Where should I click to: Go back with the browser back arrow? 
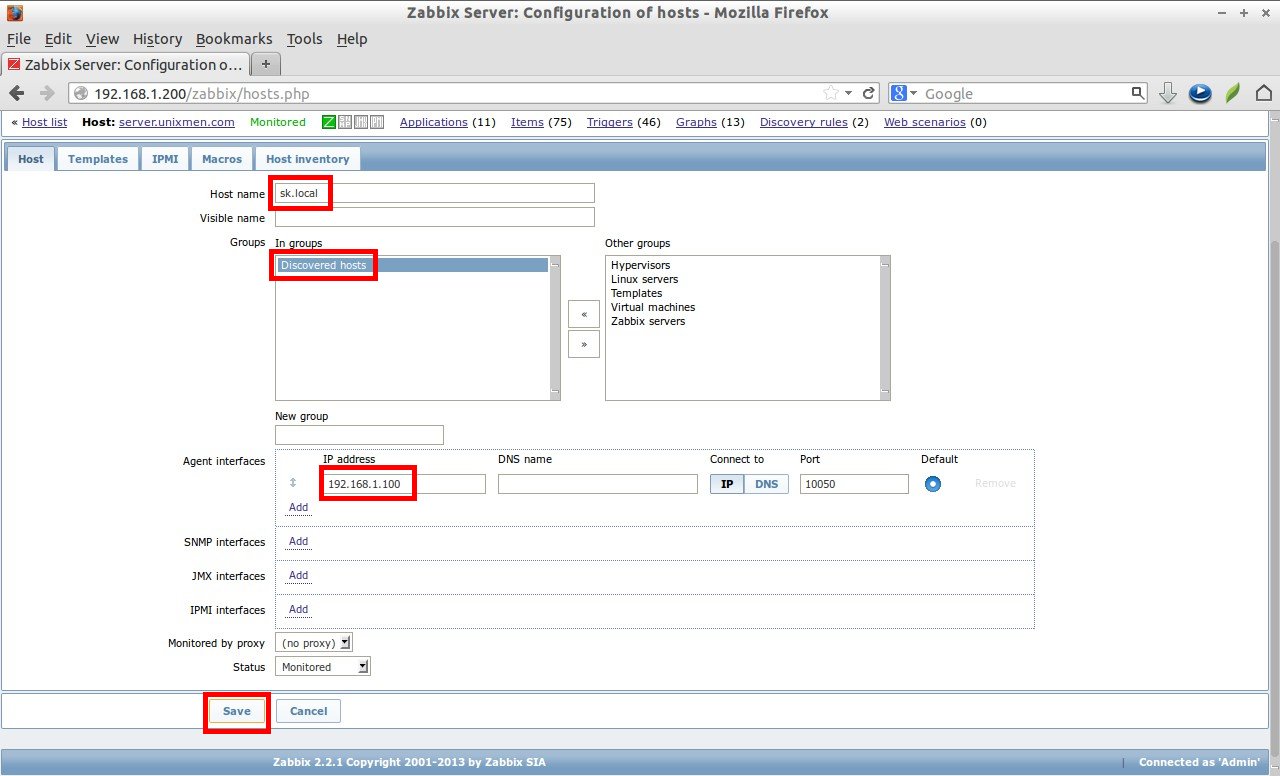[x=17, y=93]
